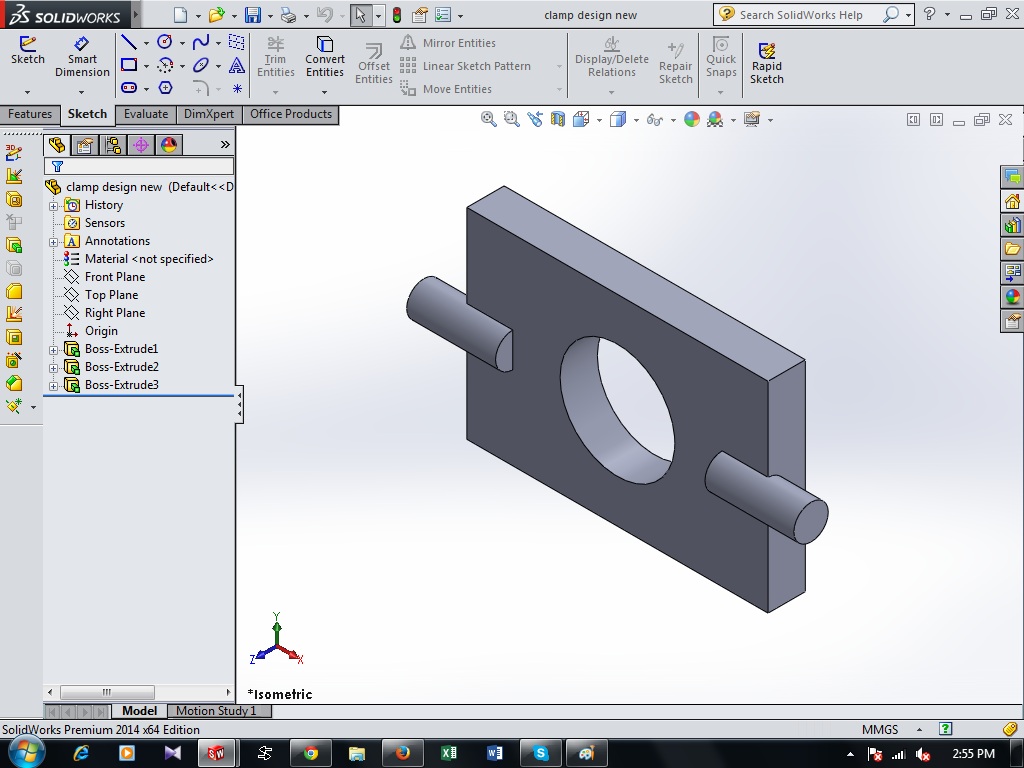Click the Trim Entities tool
This screenshot has width=1024, height=768.
[276, 57]
